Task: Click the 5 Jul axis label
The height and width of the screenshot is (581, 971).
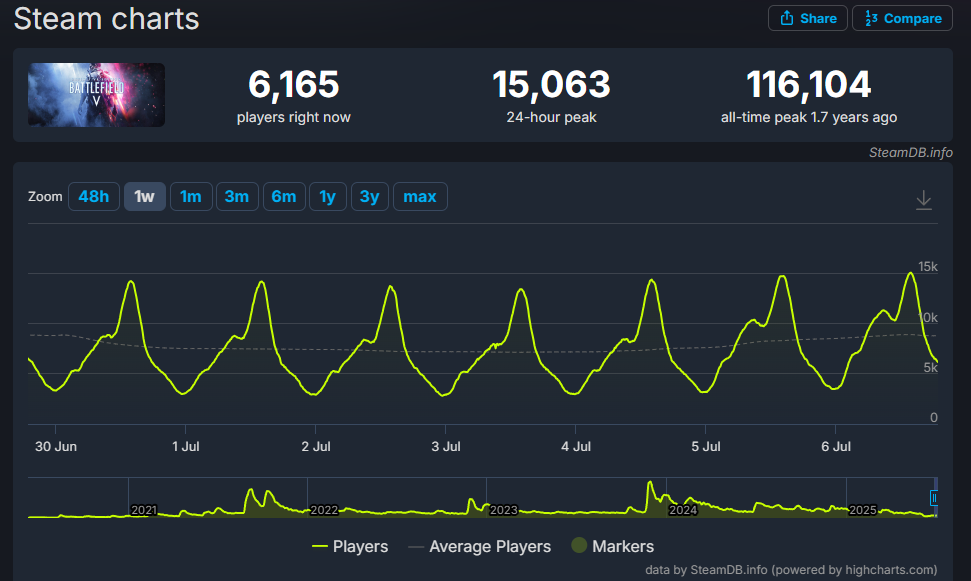Action: click(706, 446)
